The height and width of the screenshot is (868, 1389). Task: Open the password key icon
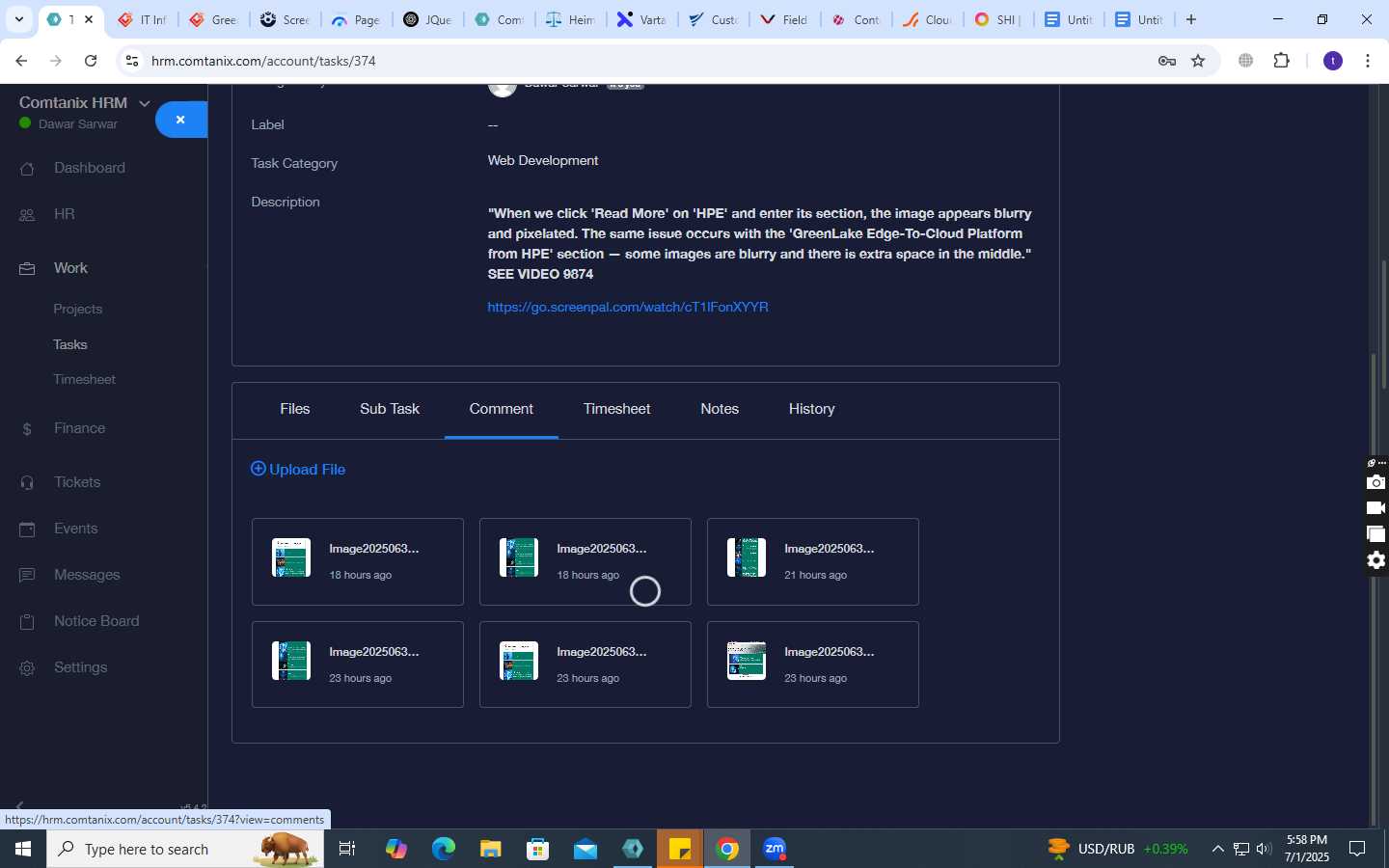pyautogui.click(x=1166, y=61)
